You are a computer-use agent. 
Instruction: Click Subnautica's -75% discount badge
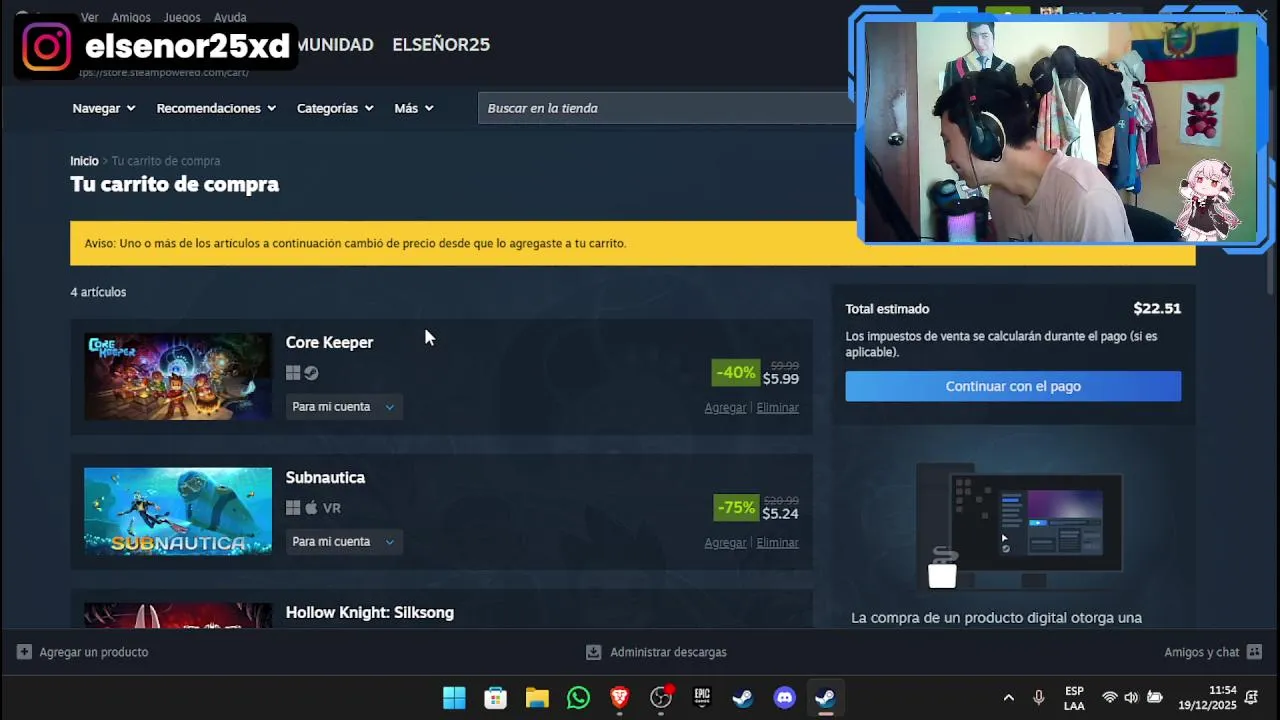pos(735,507)
